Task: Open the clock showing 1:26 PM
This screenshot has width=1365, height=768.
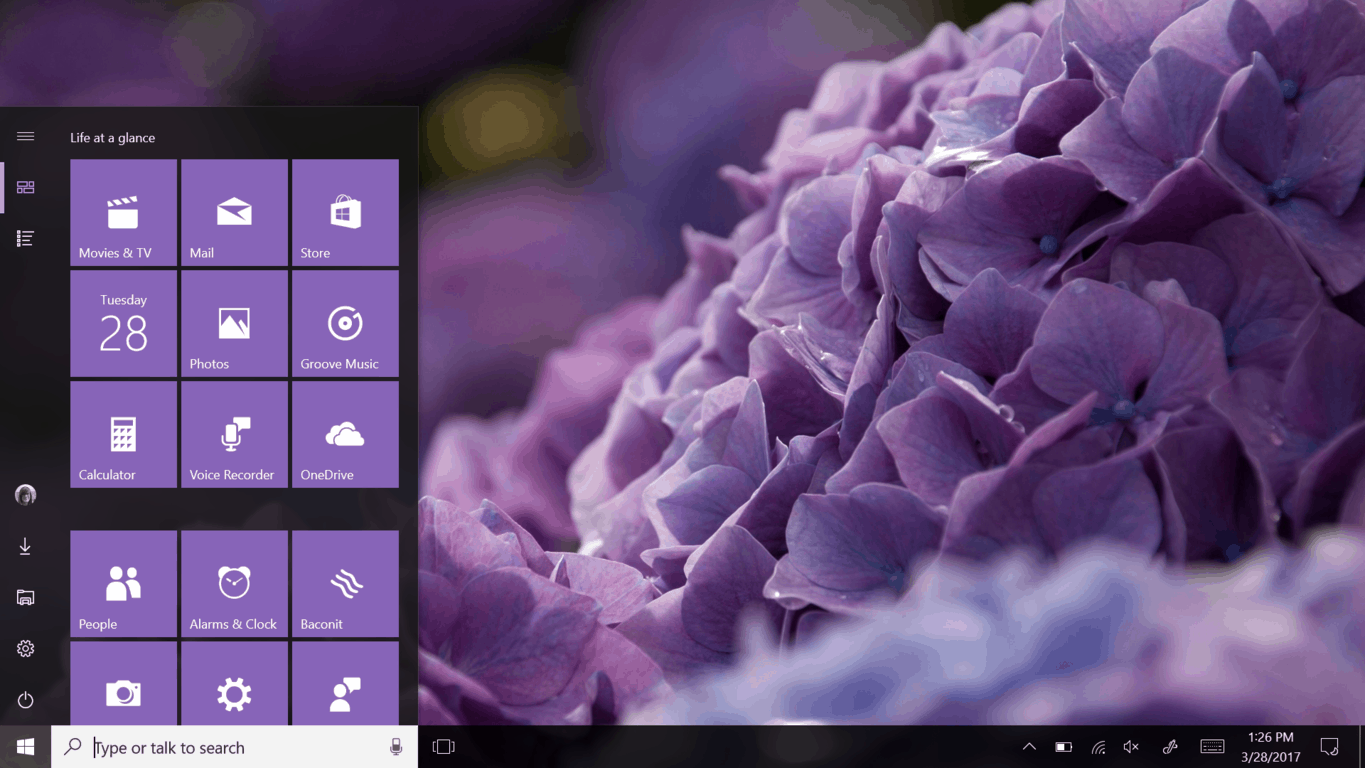Action: tap(1271, 747)
